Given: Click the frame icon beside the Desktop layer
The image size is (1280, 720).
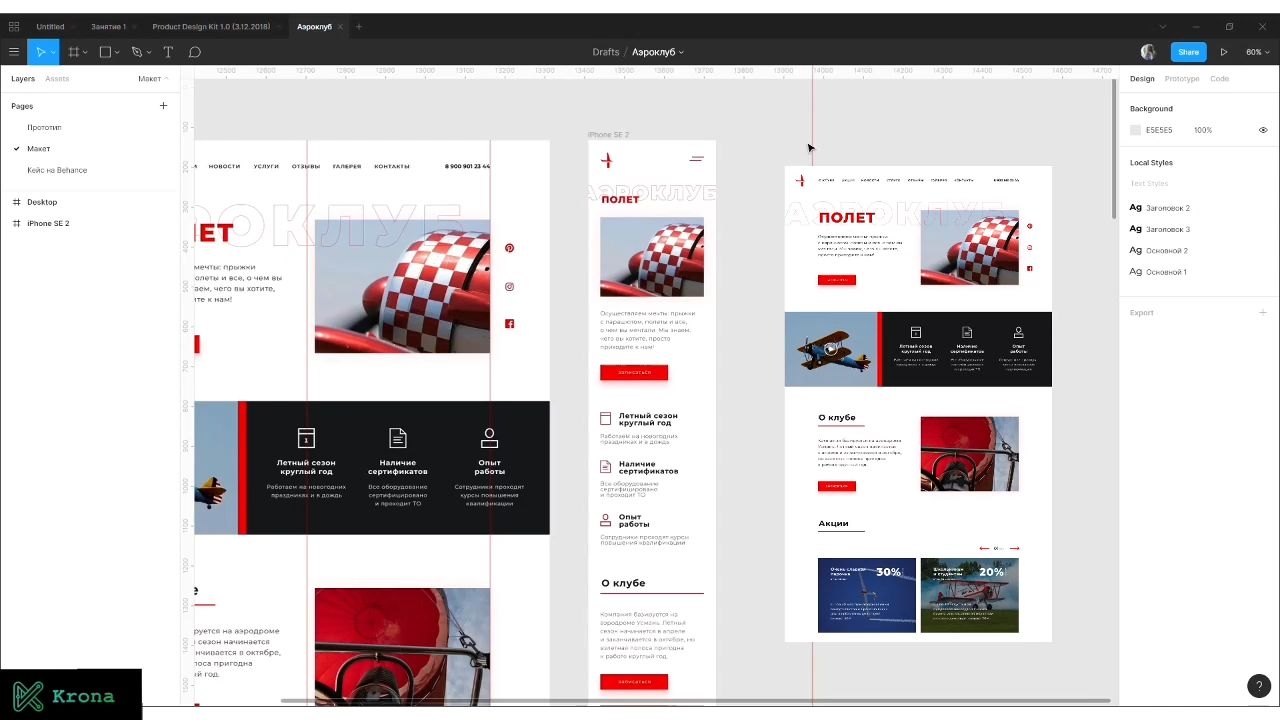Looking at the screenshot, I should click(16, 202).
